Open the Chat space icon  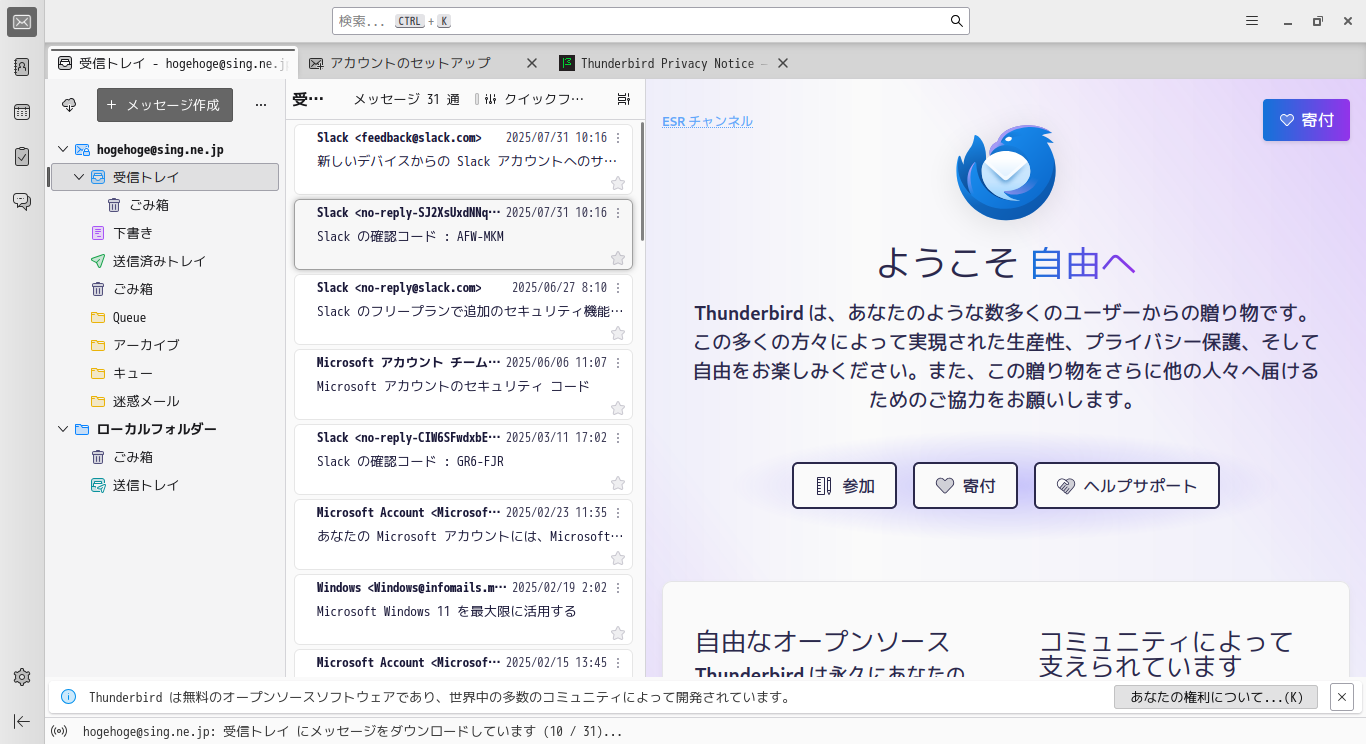tap(22, 201)
